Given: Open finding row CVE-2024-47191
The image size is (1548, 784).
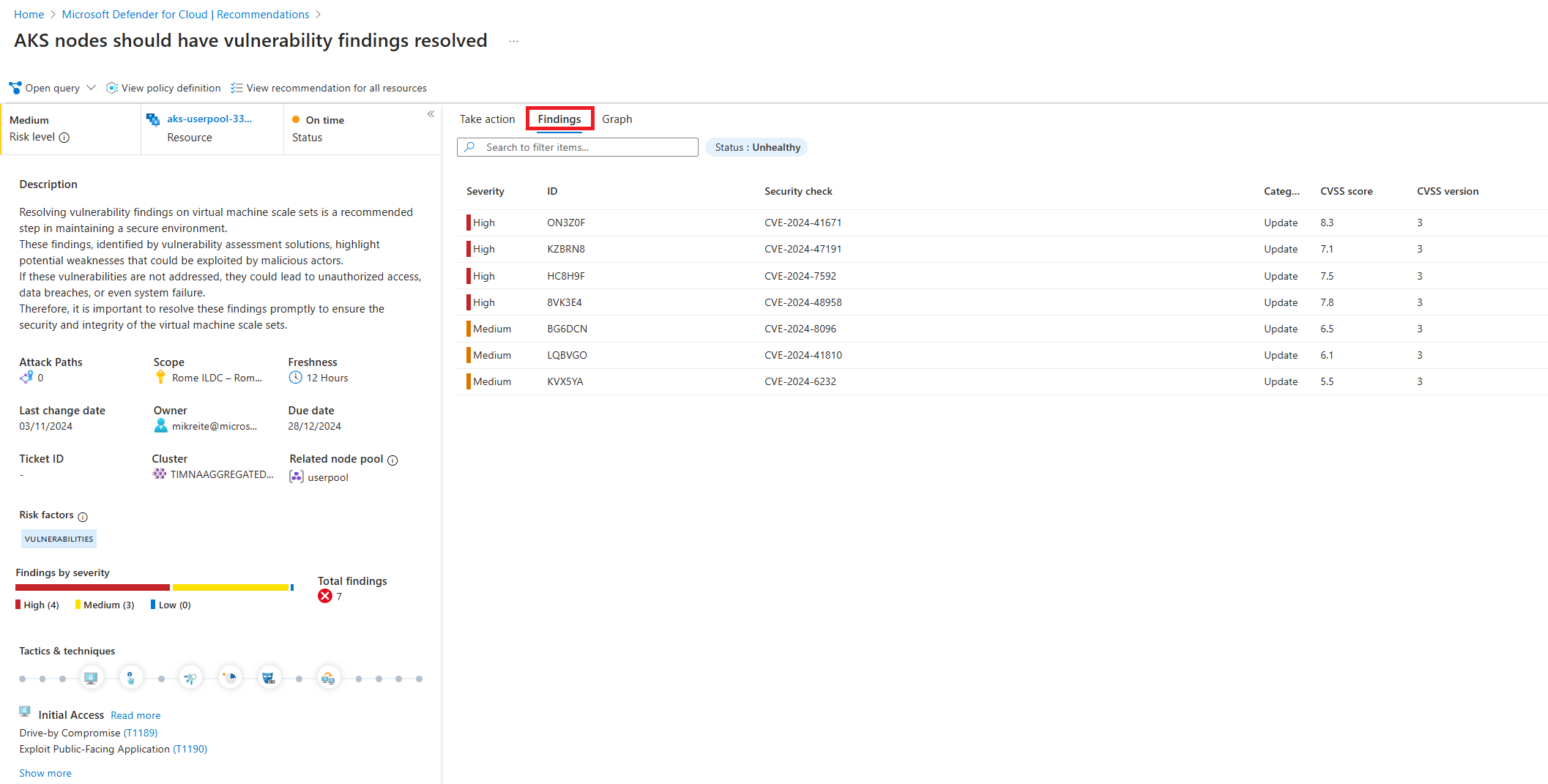Looking at the screenshot, I should coord(1002,249).
